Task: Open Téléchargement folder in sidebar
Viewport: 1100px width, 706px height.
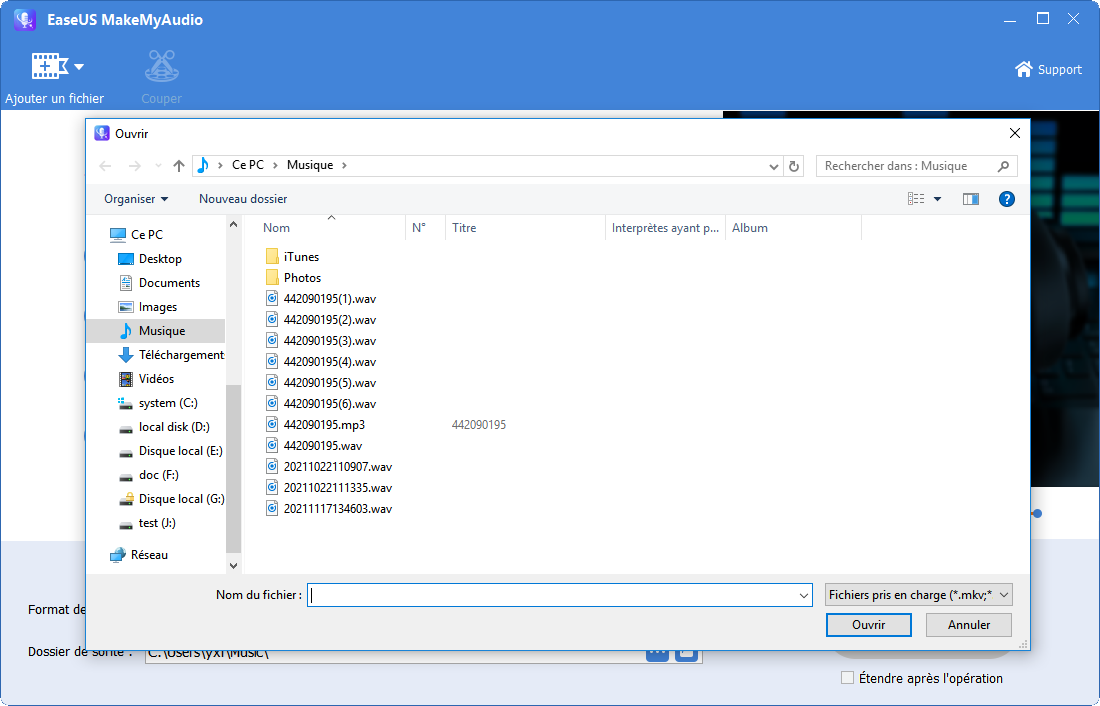Action: (171, 355)
